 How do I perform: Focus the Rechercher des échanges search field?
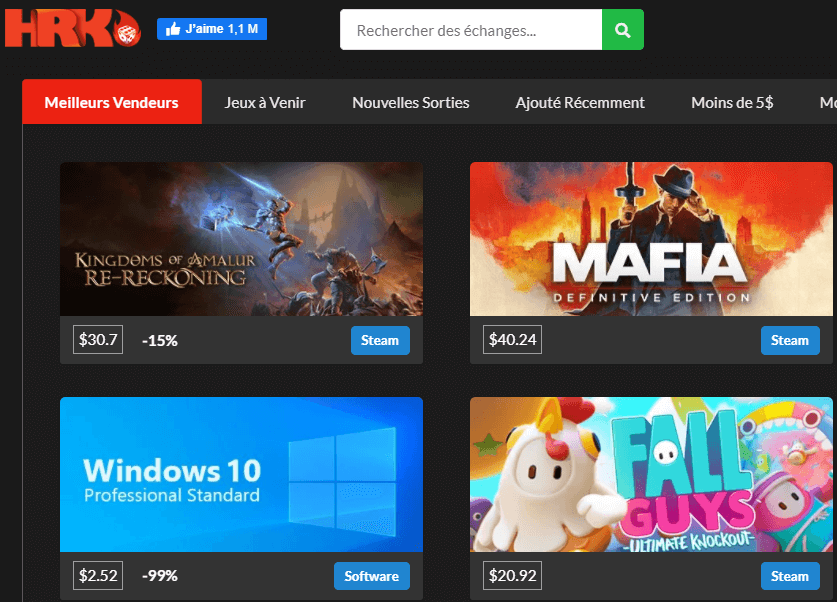pos(471,30)
